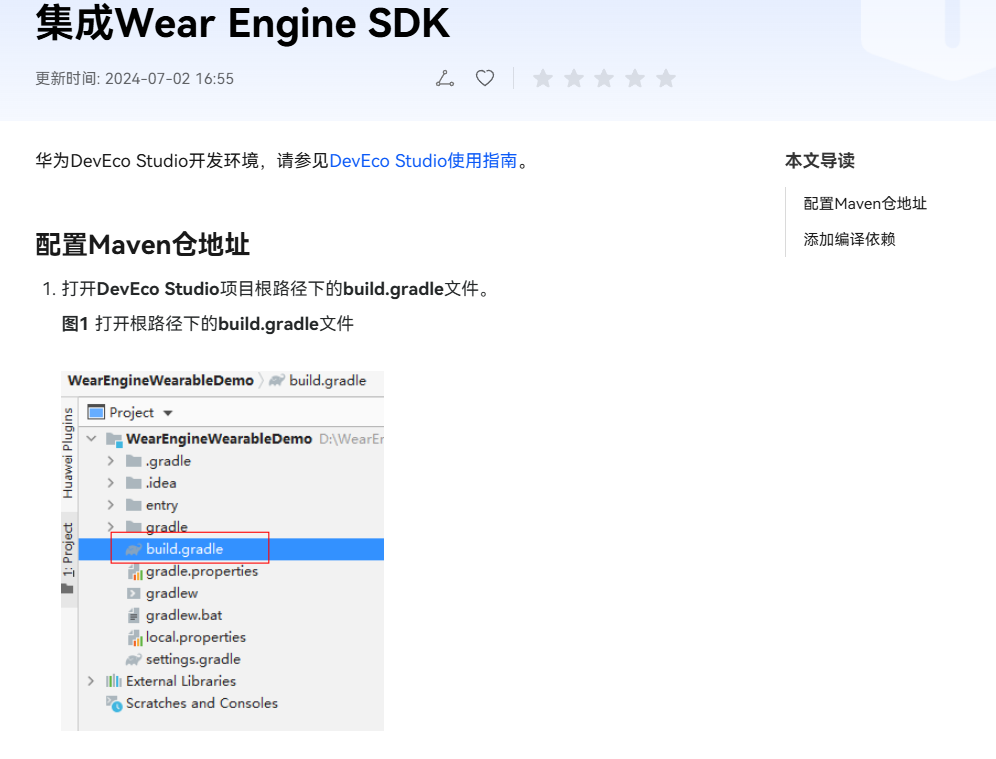Click the share icon beside update time
Screen dimensions: 996x759
point(445,78)
